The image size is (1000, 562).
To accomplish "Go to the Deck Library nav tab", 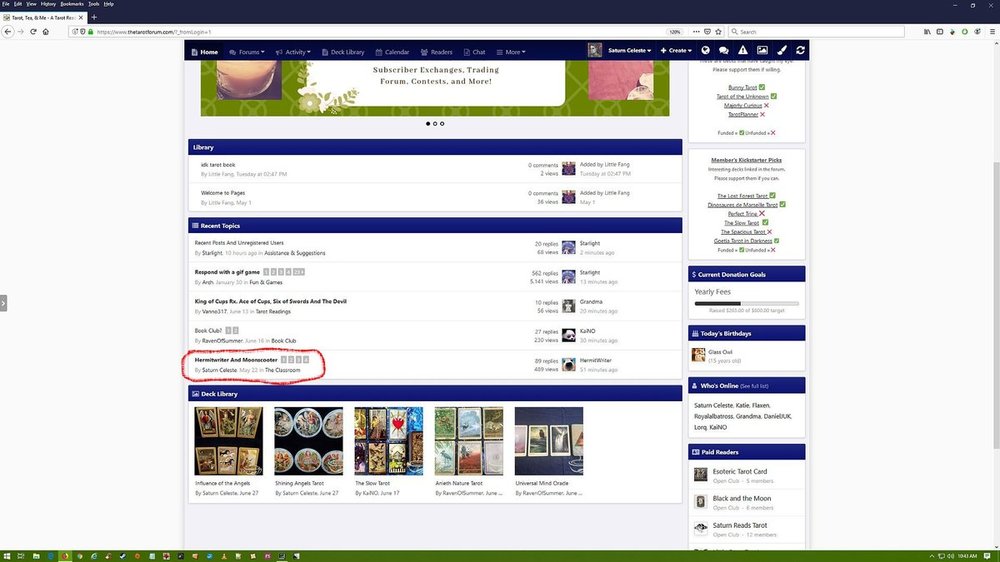I will (343, 51).
